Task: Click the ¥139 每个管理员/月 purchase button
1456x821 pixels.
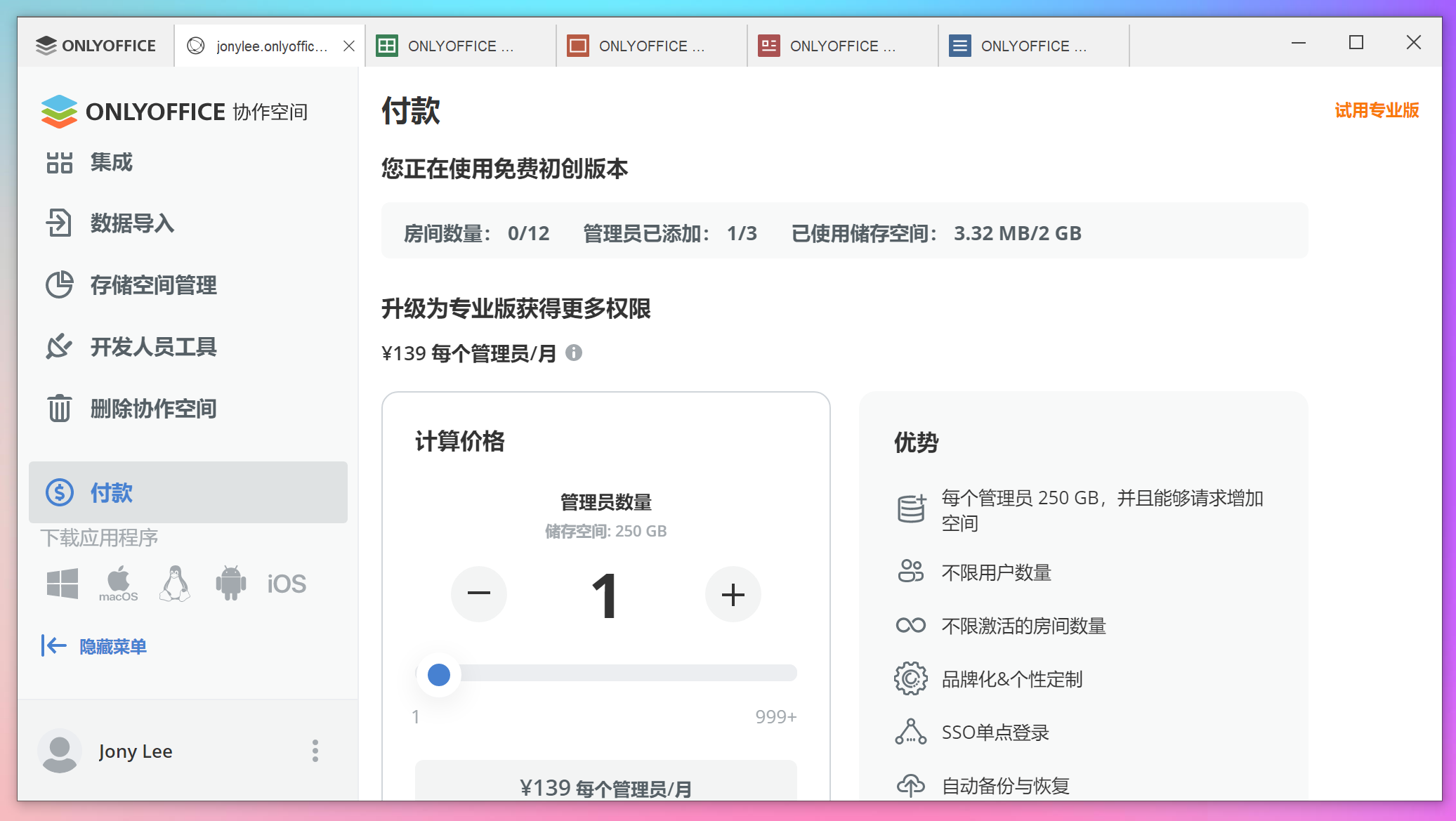Action: pyautogui.click(x=605, y=787)
